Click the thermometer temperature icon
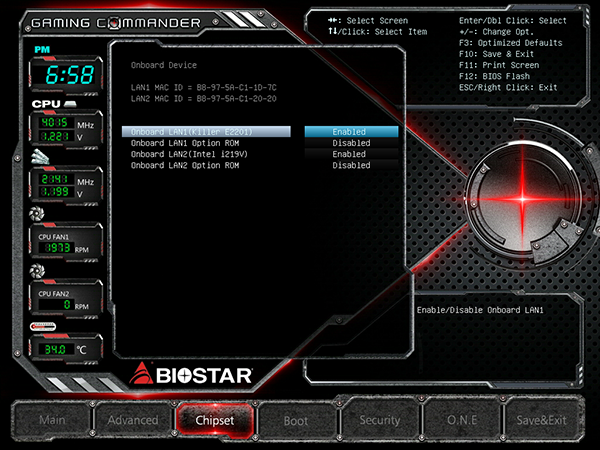The image size is (600, 450). pyautogui.click(x=43, y=326)
